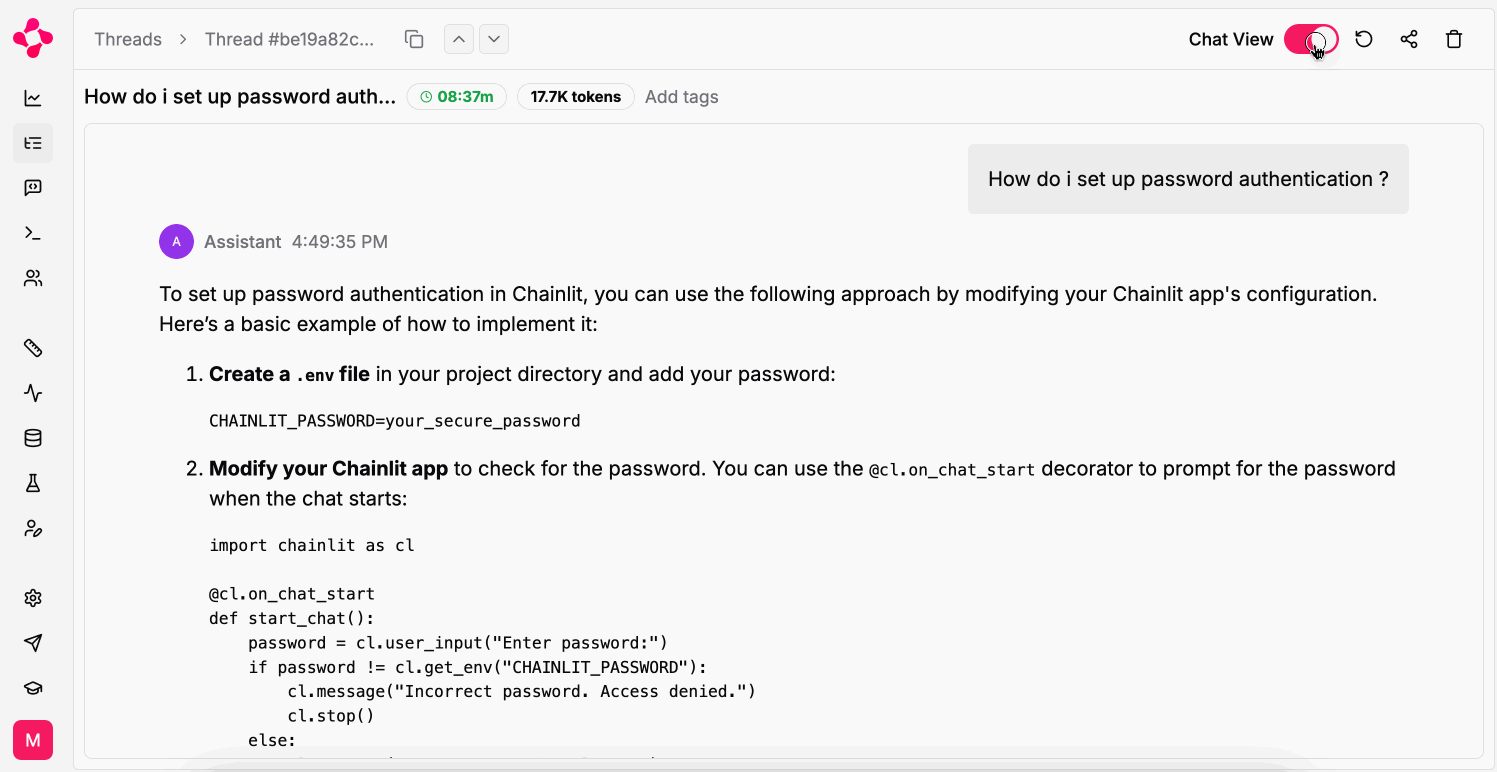Viewport: 1497px width, 772px height.
Task: Click the thread title 'How do i set up password auth...'
Action: click(x=240, y=97)
